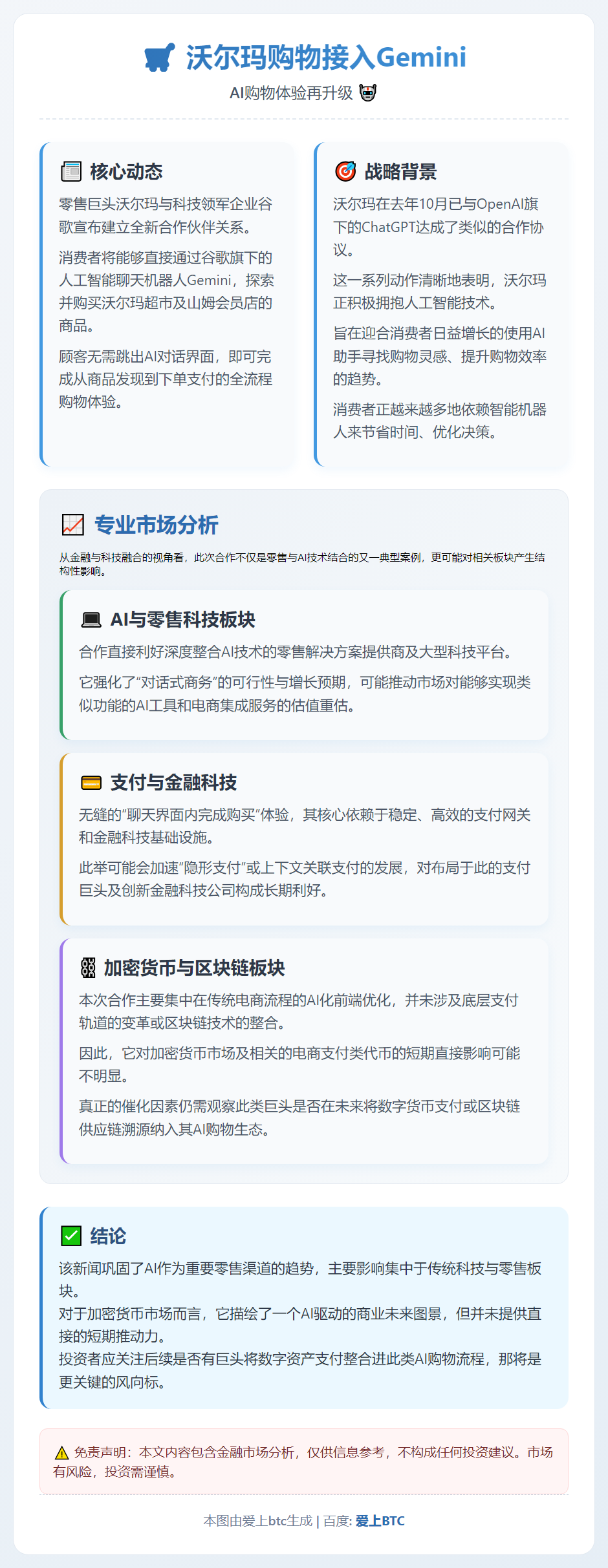Click the target icon beside 战略背景
This screenshot has height=1568, width=608.
point(345,171)
